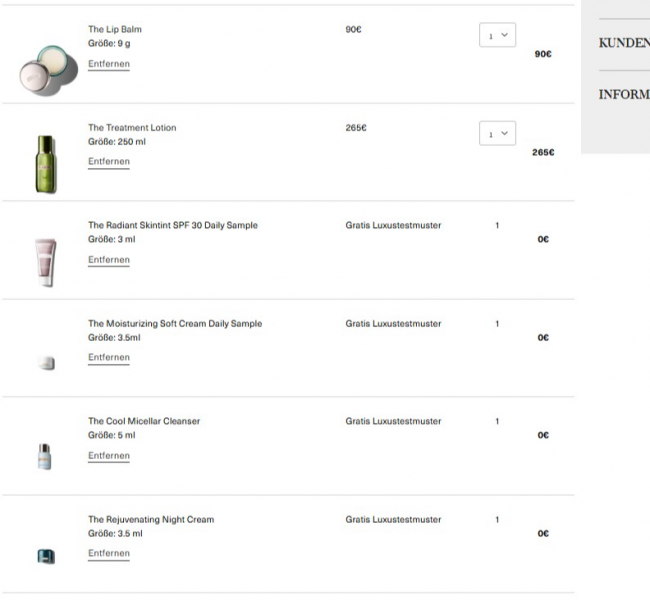Click The Lip Balm product image
Screen dimensions: 650x600
coord(46,68)
